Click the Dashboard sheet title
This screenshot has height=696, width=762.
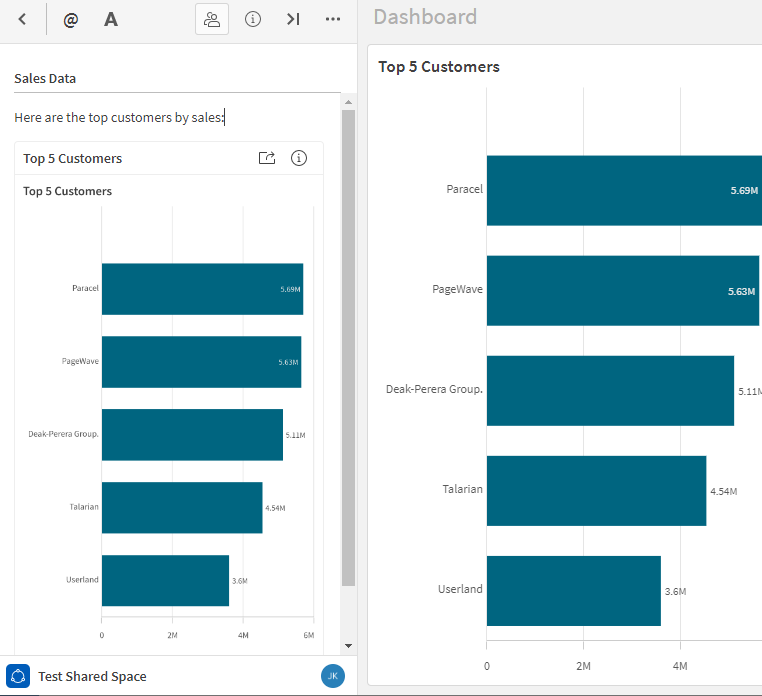pyautogui.click(x=425, y=17)
